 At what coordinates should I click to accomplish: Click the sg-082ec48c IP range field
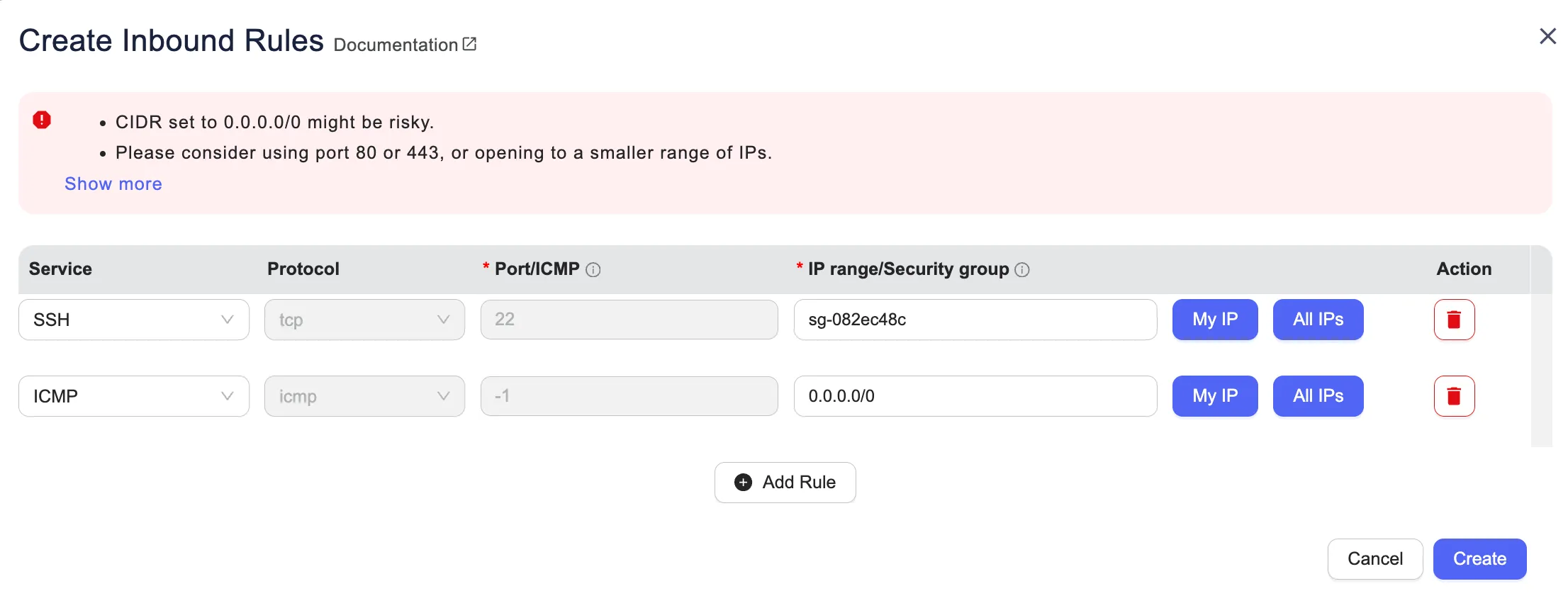975,320
